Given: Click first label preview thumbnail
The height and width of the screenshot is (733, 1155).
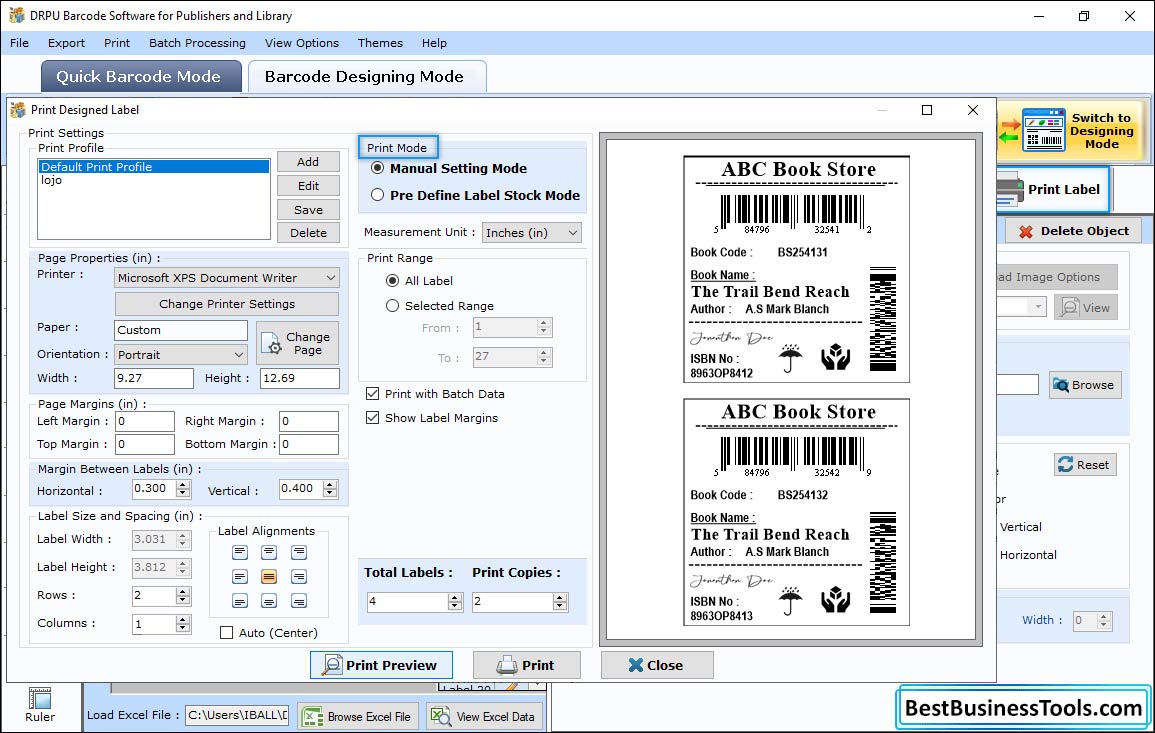Looking at the screenshot, I should (796, 269).
